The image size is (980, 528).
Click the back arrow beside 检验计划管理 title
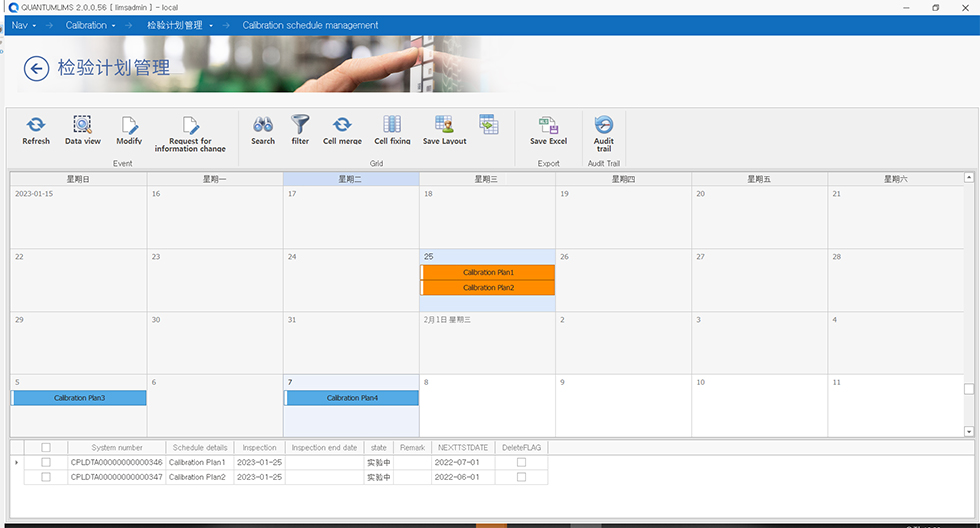point(36,68)
